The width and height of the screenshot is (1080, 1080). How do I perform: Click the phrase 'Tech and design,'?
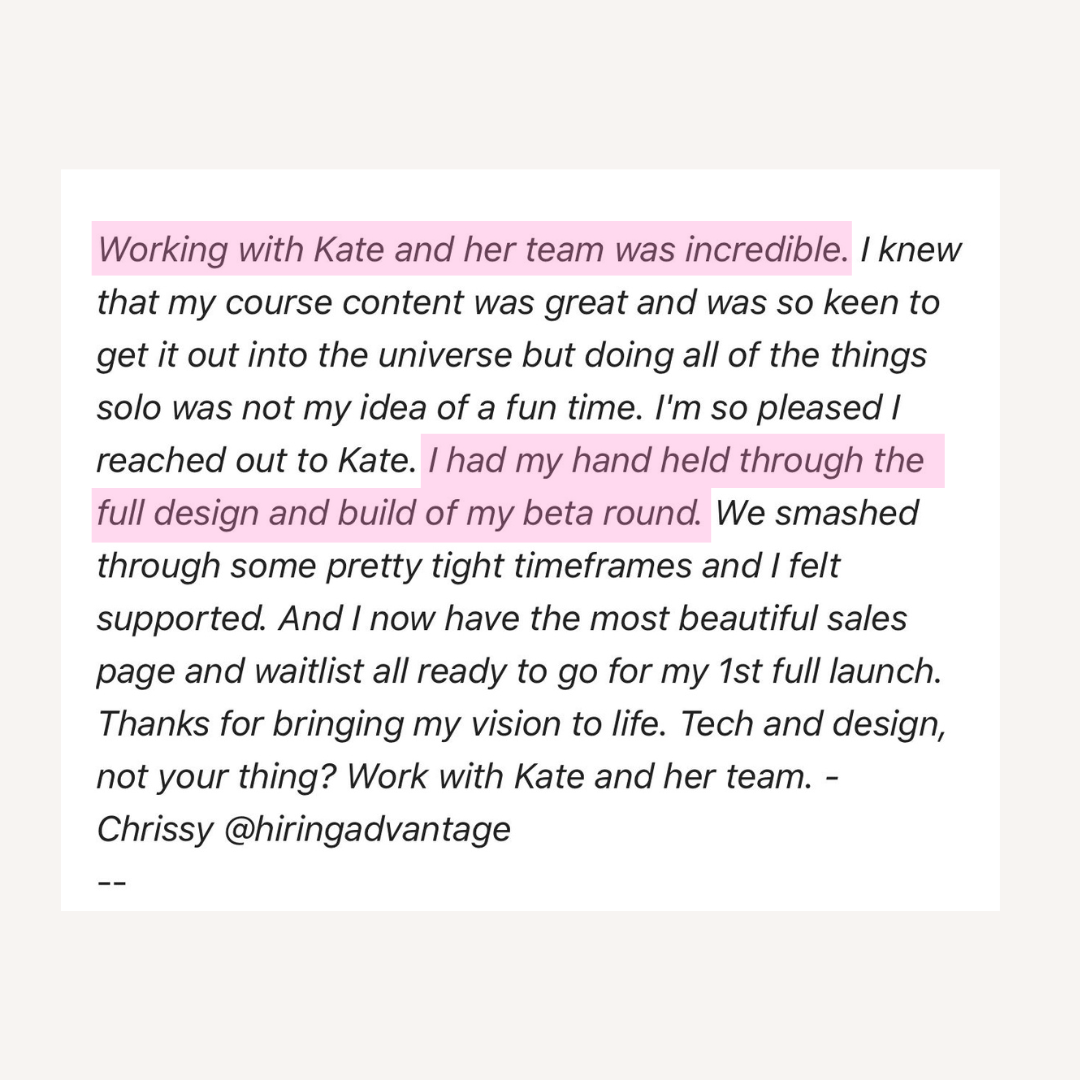813,724
